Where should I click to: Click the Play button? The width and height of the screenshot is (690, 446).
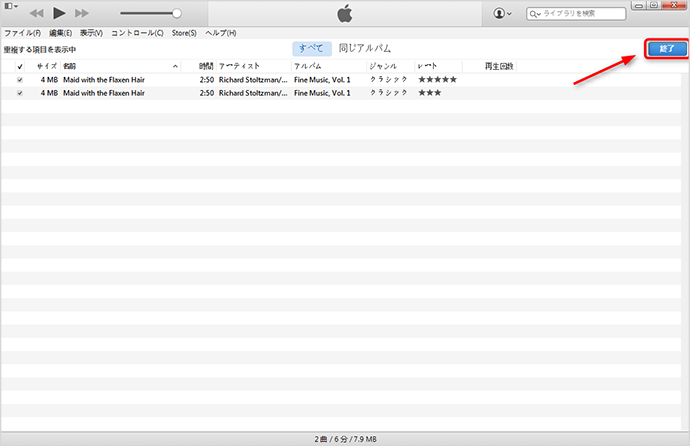click(59, 13)
